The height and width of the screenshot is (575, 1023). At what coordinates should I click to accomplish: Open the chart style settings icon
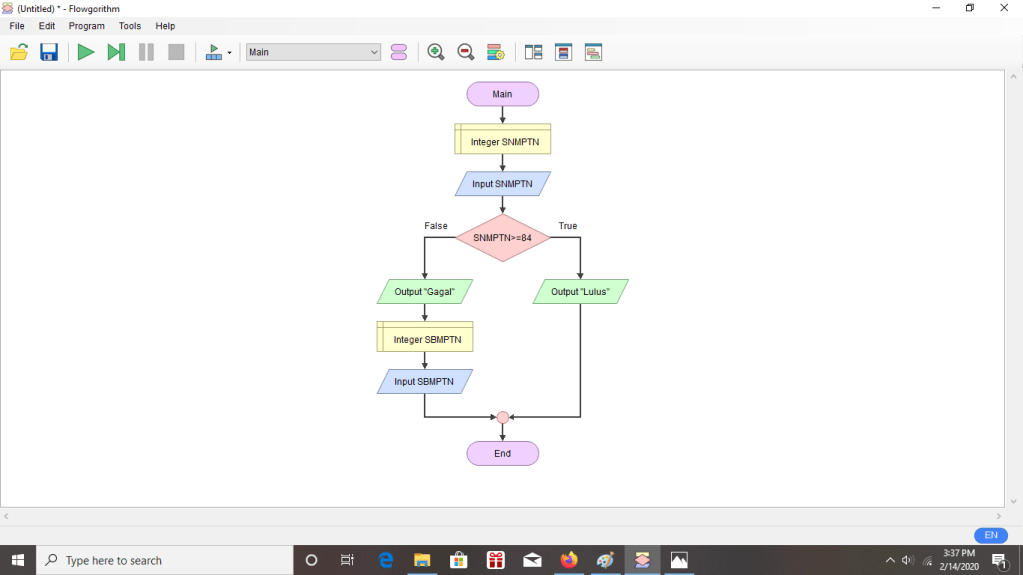(495, 52)
